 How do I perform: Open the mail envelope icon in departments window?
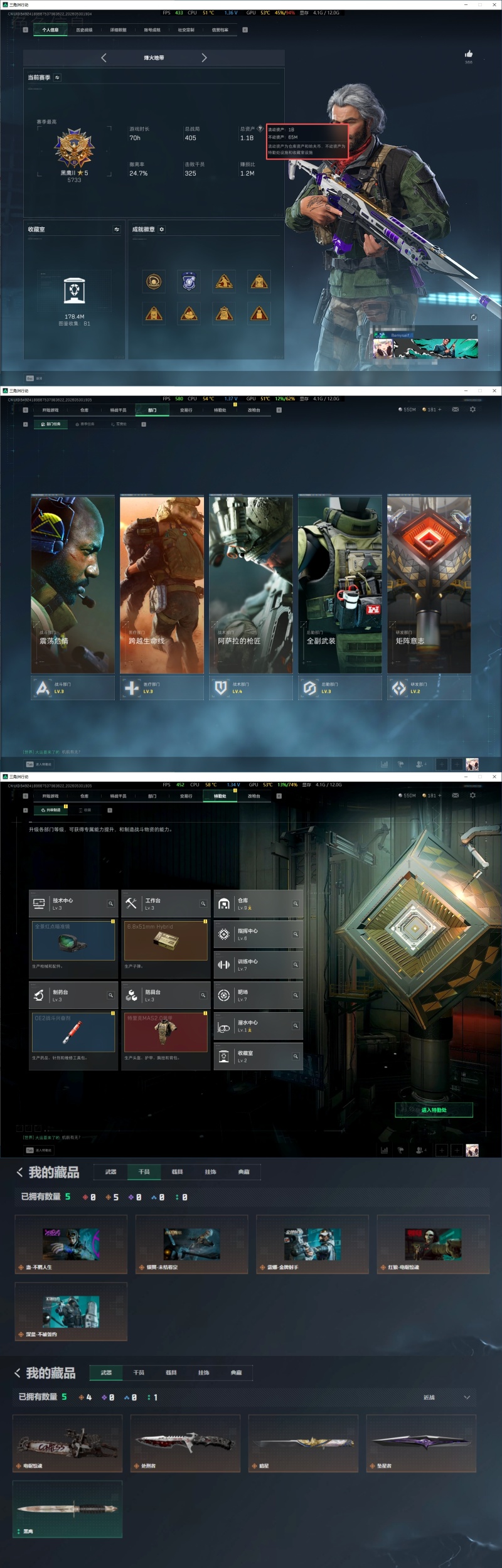point(456,409)
